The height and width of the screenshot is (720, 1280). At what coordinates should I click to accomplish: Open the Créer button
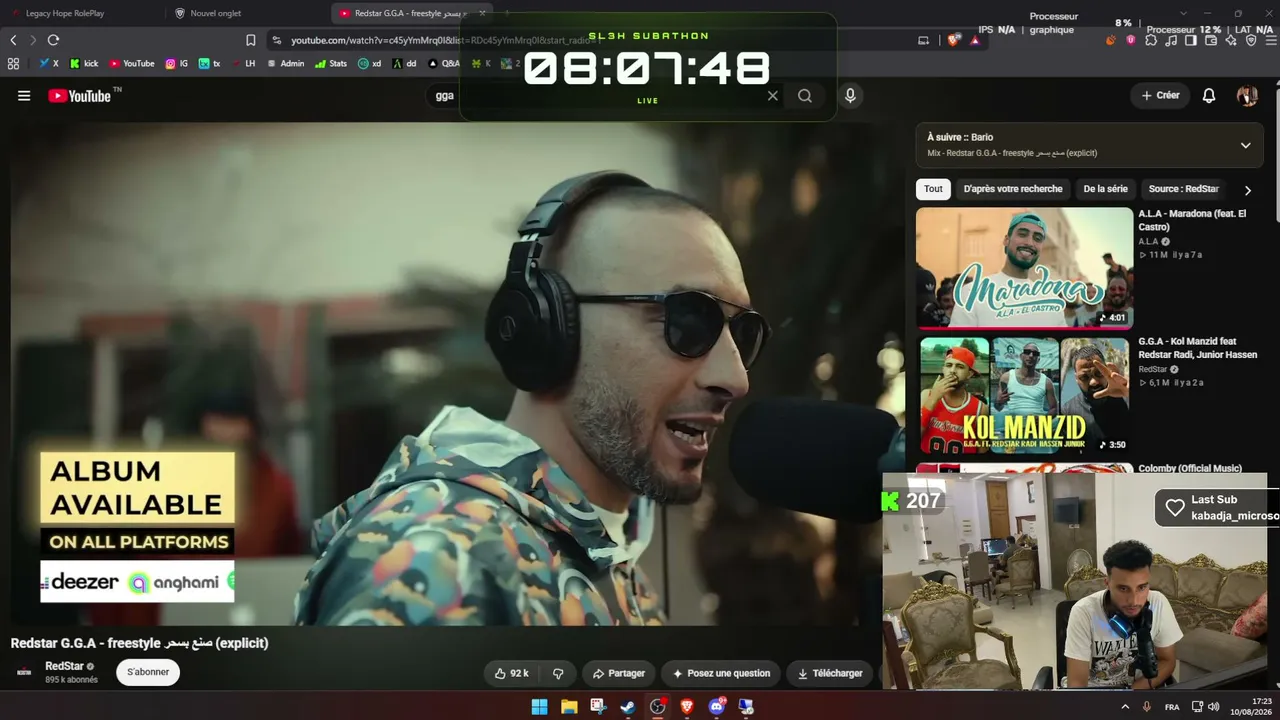(1161, 96)
